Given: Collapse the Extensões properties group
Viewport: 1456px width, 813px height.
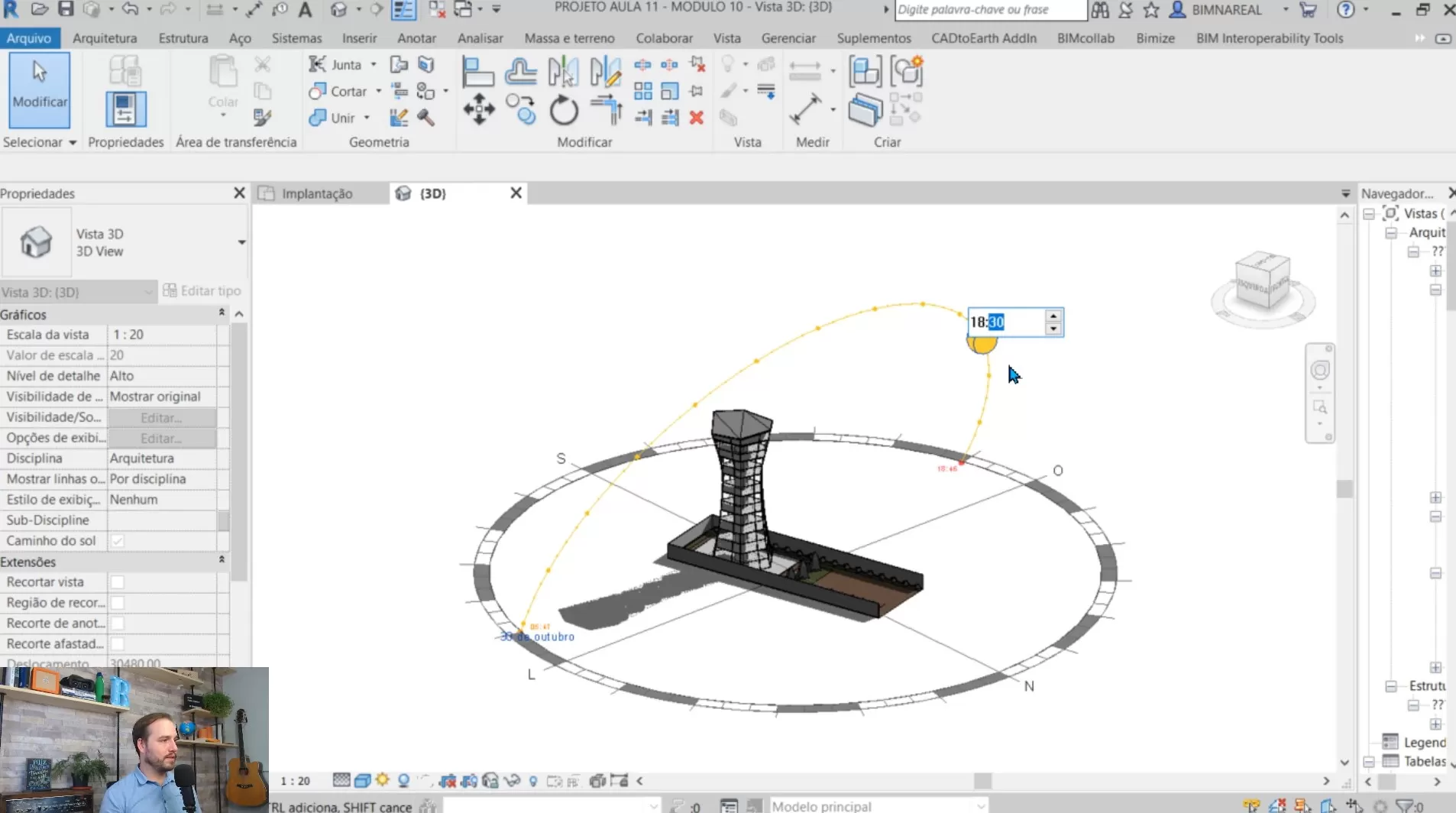Looking at the screenshot, I should [222, 560].
